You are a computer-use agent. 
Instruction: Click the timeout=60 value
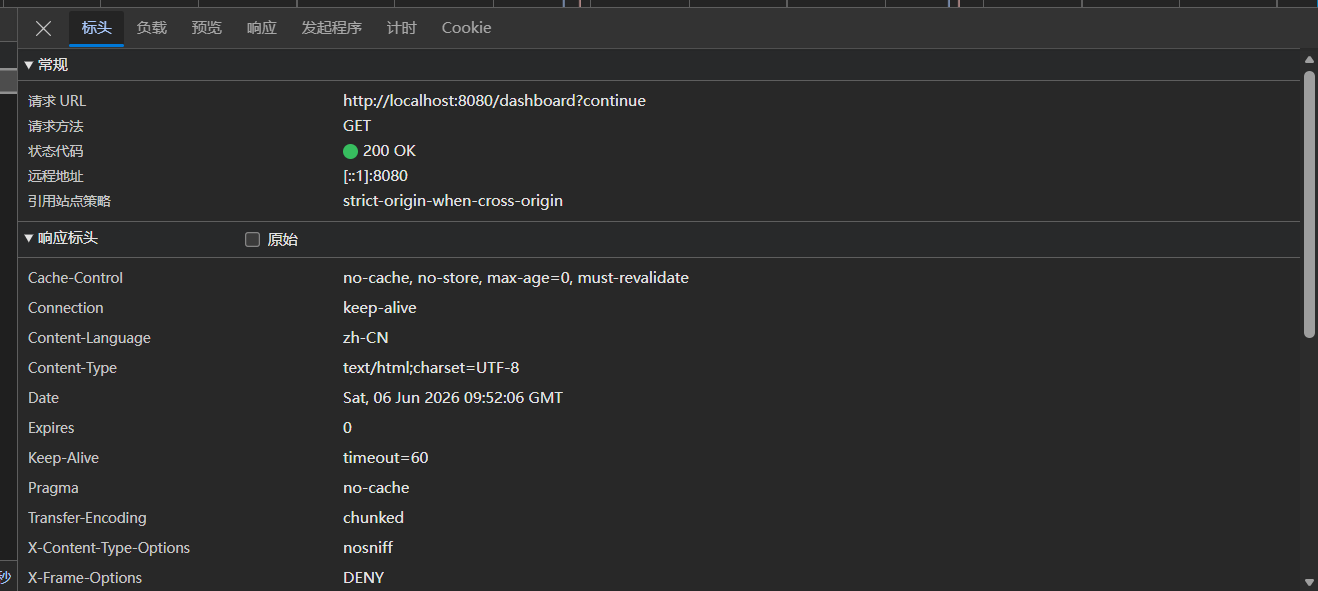[386, 458]
